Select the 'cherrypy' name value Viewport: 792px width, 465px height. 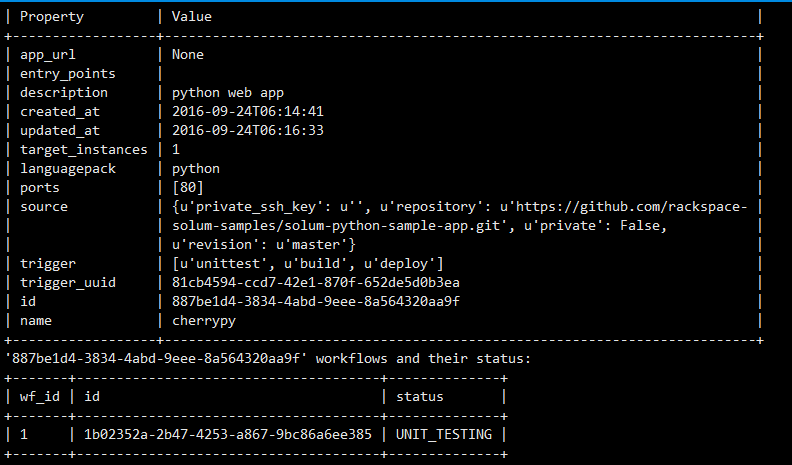coord(204,321)
